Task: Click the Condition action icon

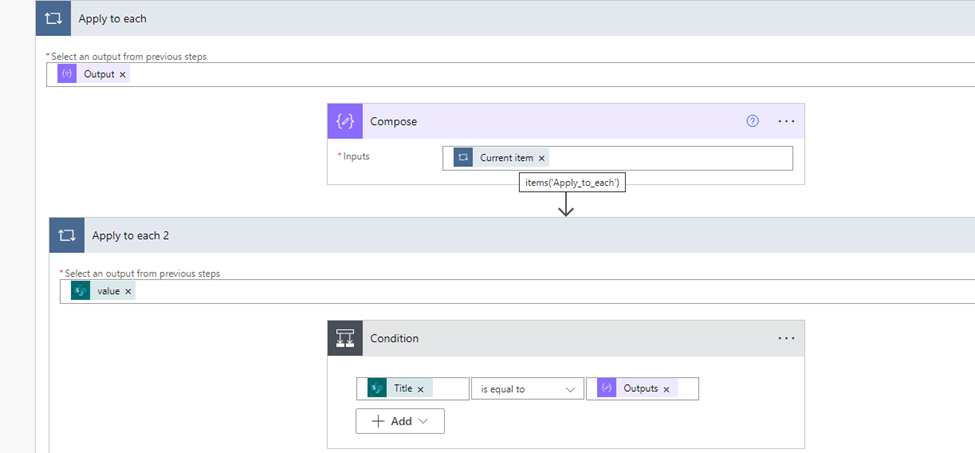Action: 345,338
